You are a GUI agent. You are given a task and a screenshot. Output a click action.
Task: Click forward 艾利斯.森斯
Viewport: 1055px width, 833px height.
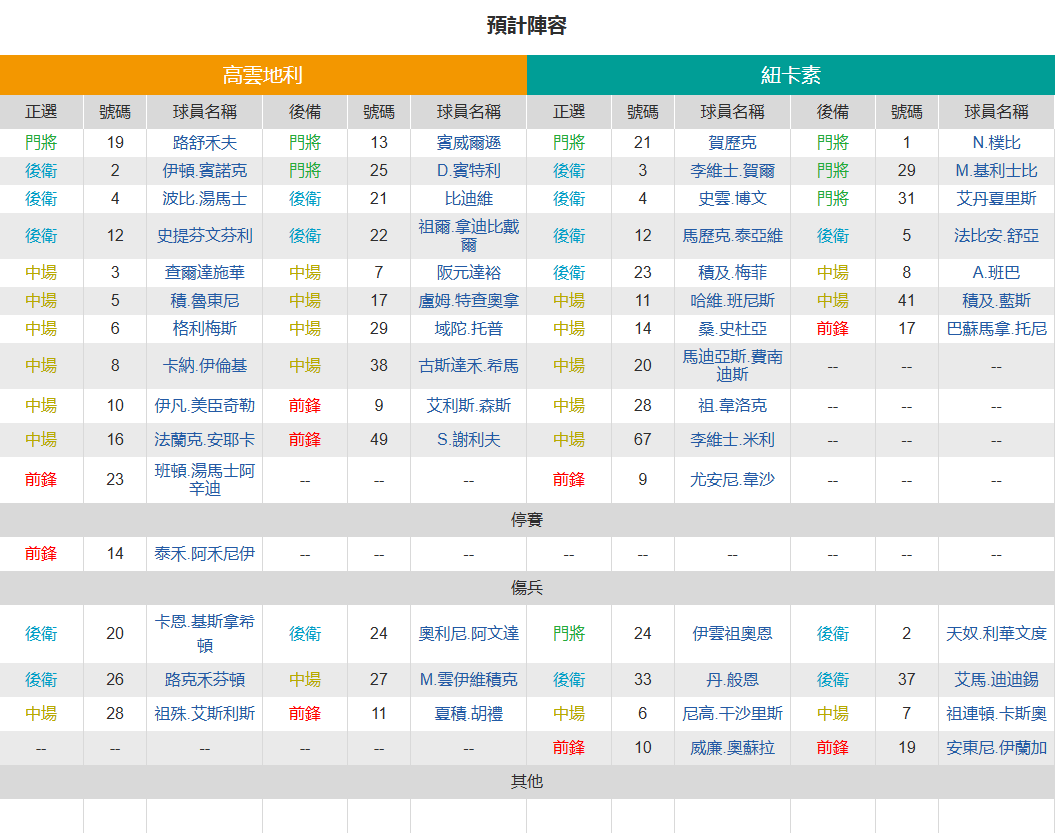[x=469, y=406]
